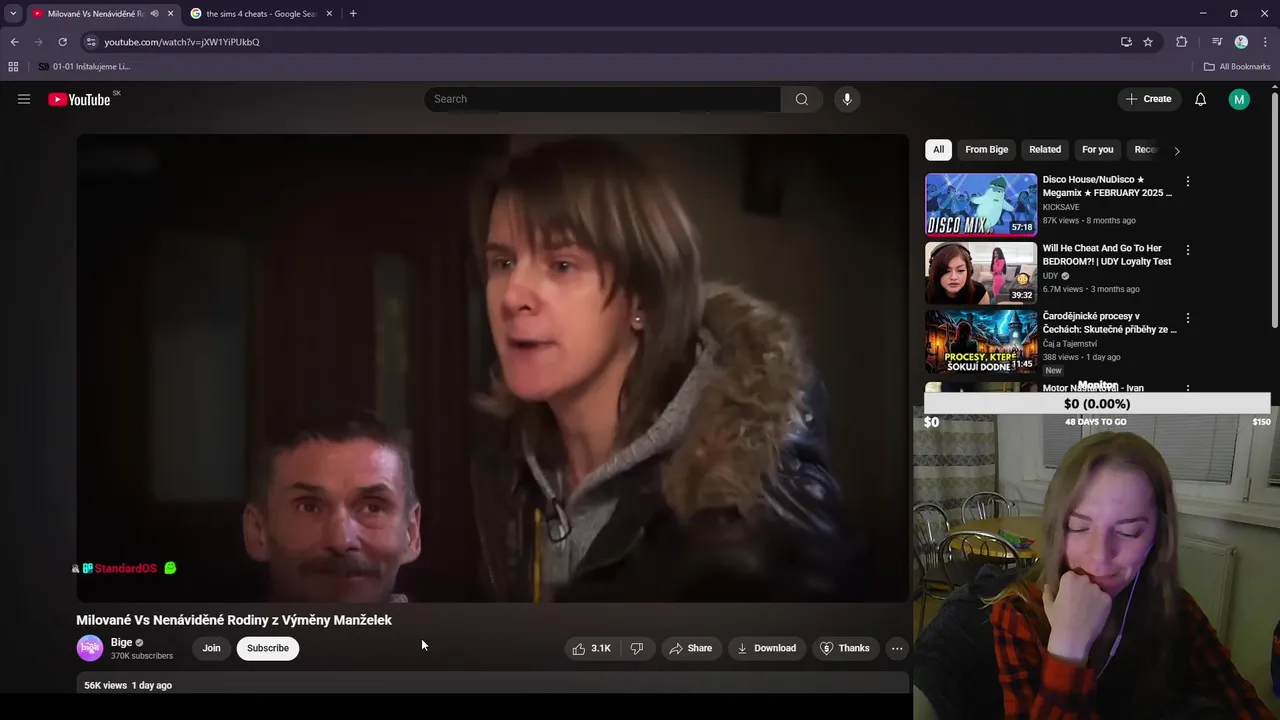View site information icon in address bar
The image size is (1280, 720).
click(91, 42)
